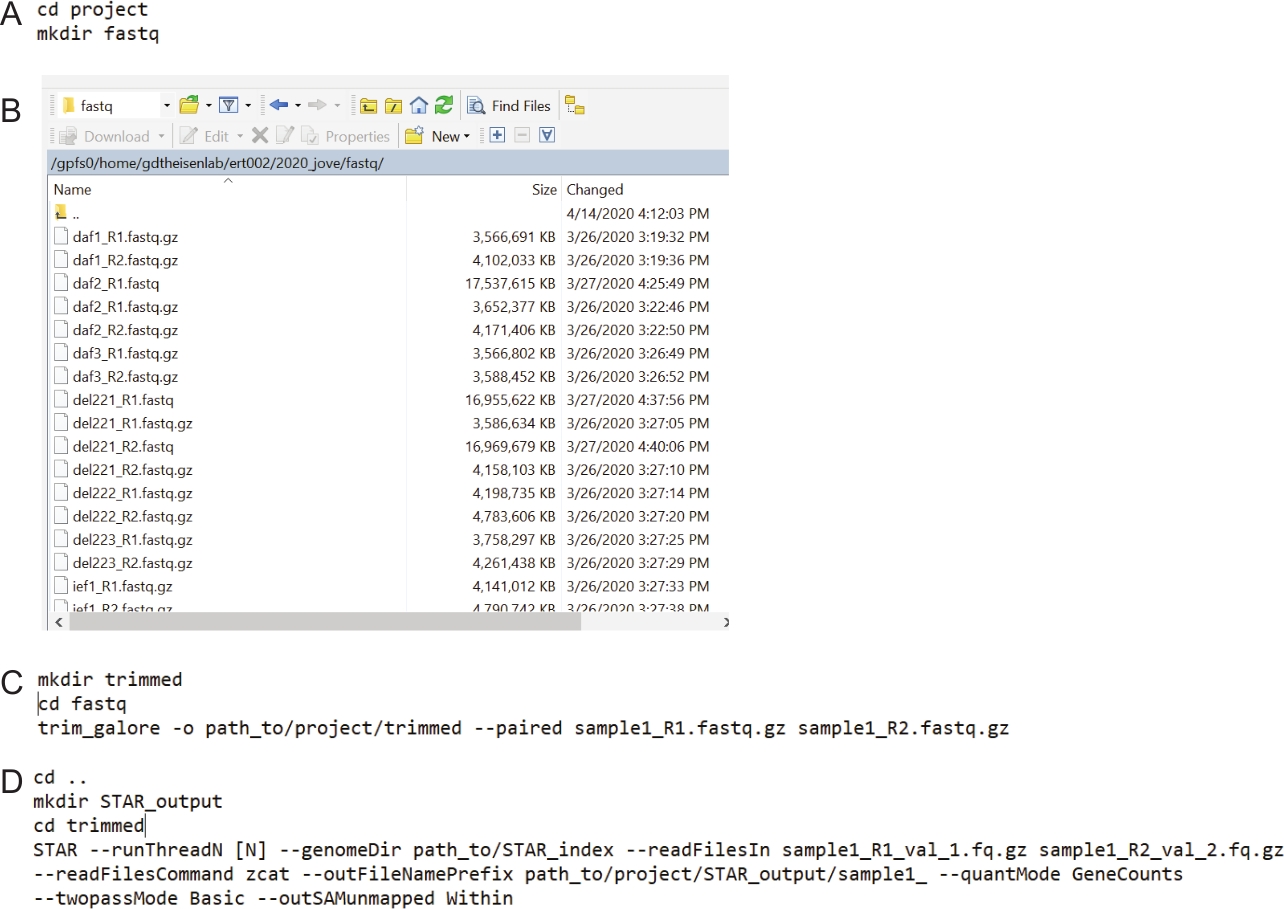The height and width of the screenshot is (909, 1284).
Task: Sort by the Changed column header
Action: 645,189
